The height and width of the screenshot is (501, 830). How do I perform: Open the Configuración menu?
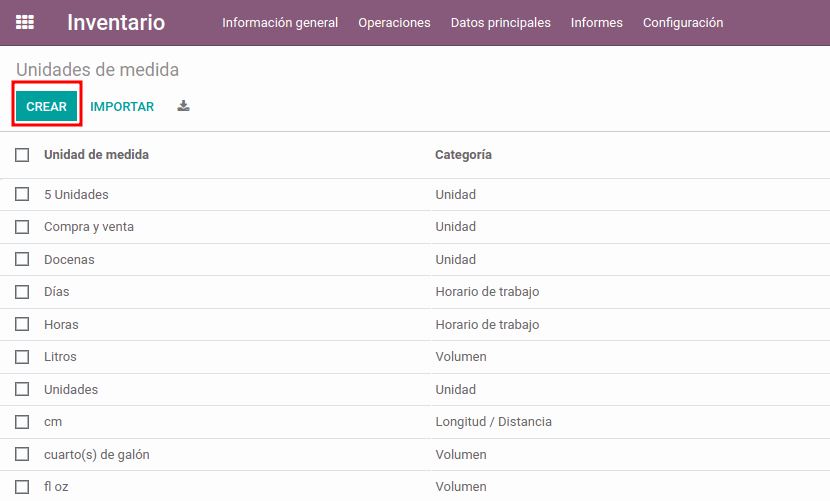[683, 23]
